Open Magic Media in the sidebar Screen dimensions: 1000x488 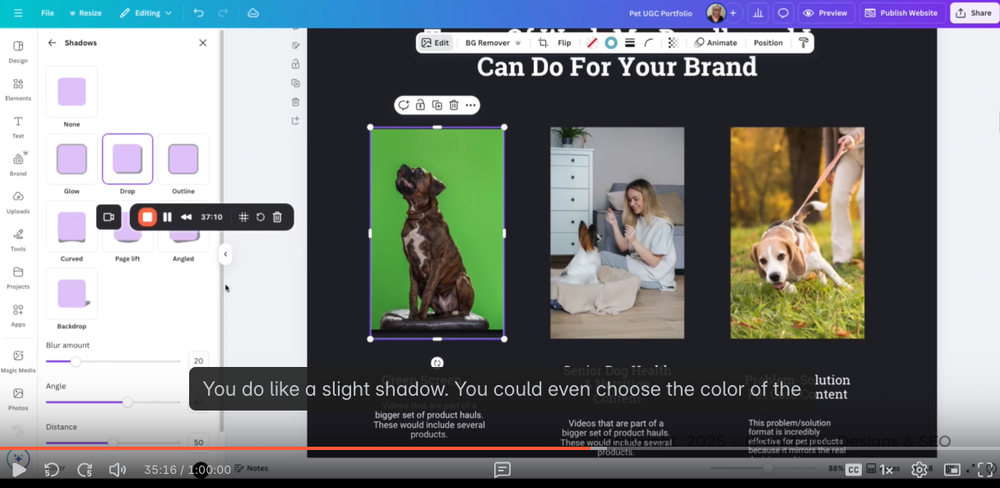pyautogui.click(x=18, y=360)
